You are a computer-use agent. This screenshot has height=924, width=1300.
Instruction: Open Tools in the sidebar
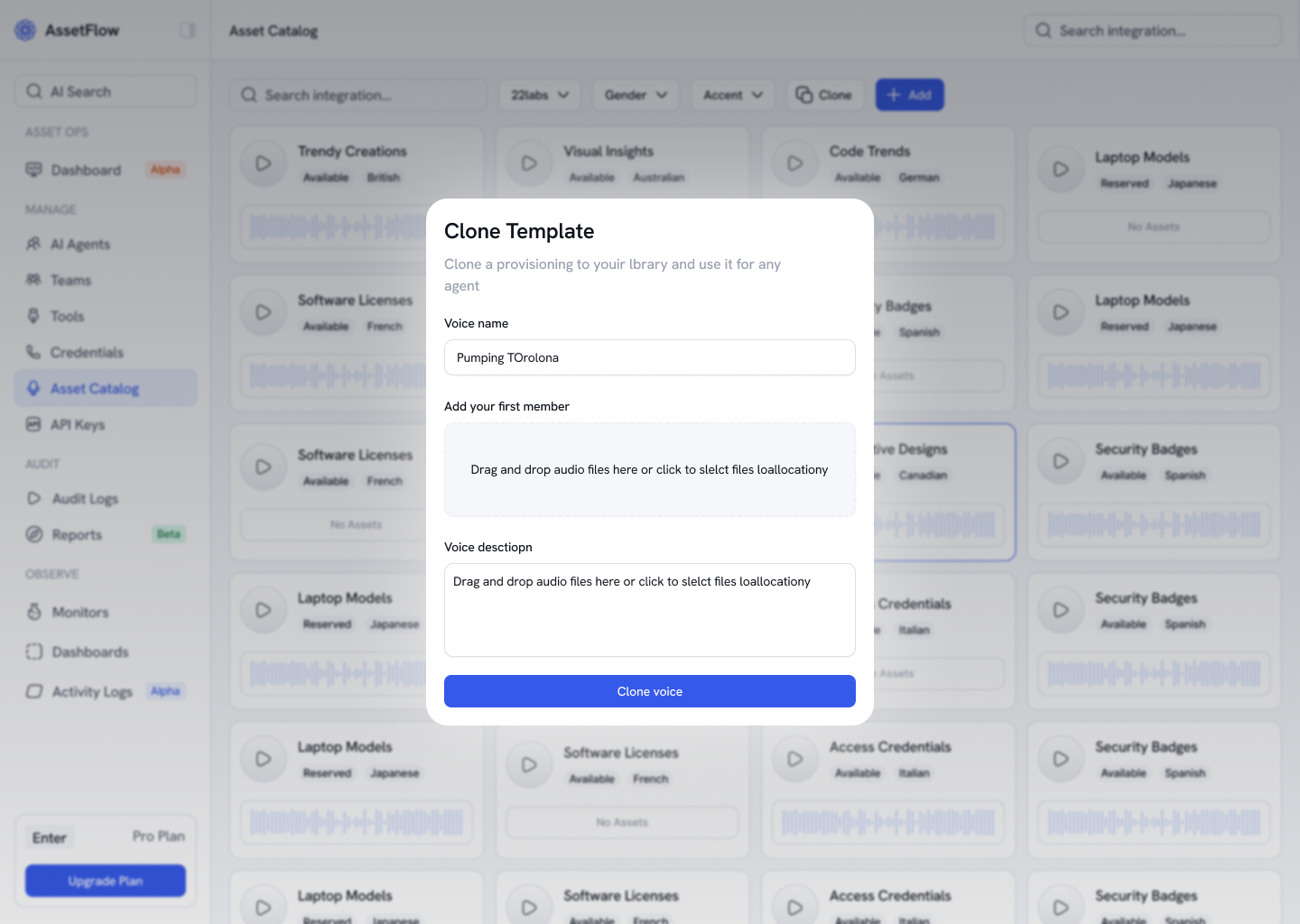click(x=106, y=316)
